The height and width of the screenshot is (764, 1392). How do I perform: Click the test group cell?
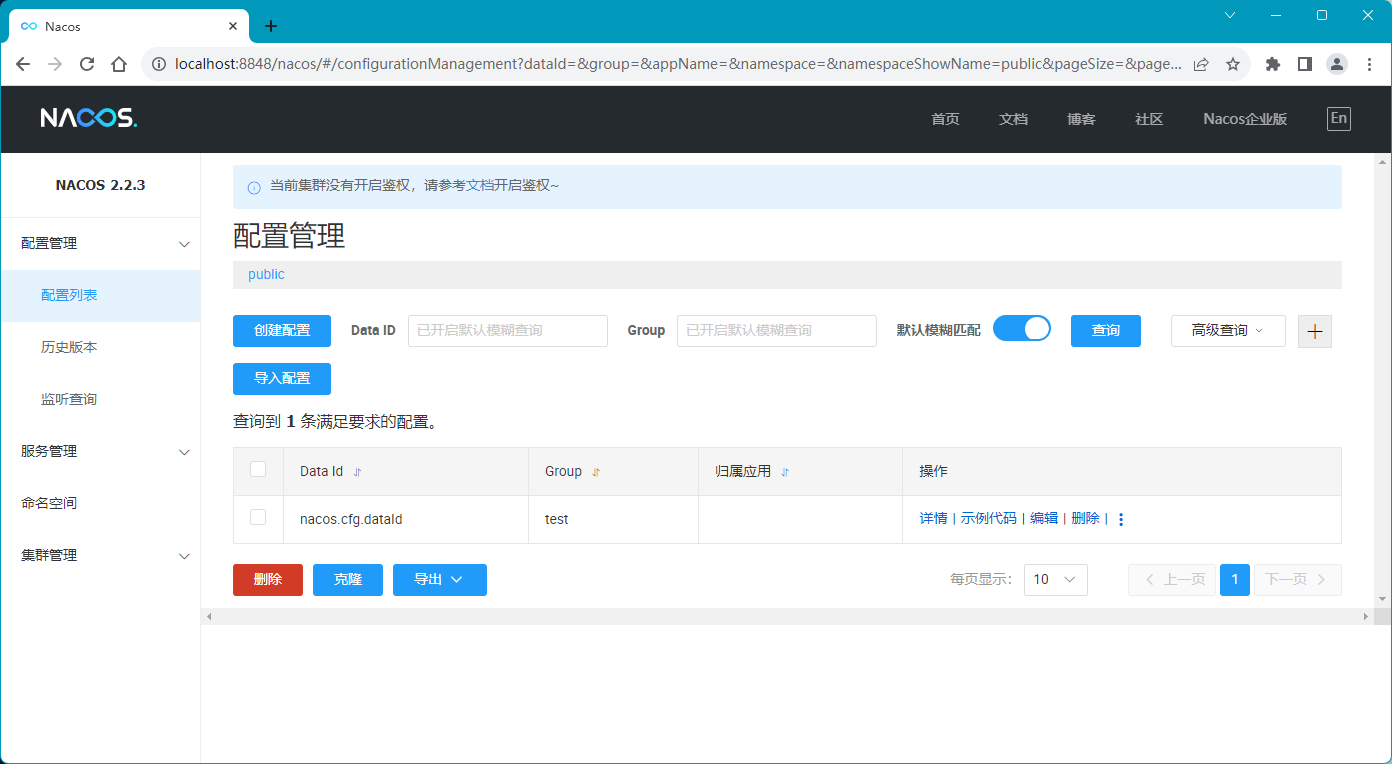point(557,520)
